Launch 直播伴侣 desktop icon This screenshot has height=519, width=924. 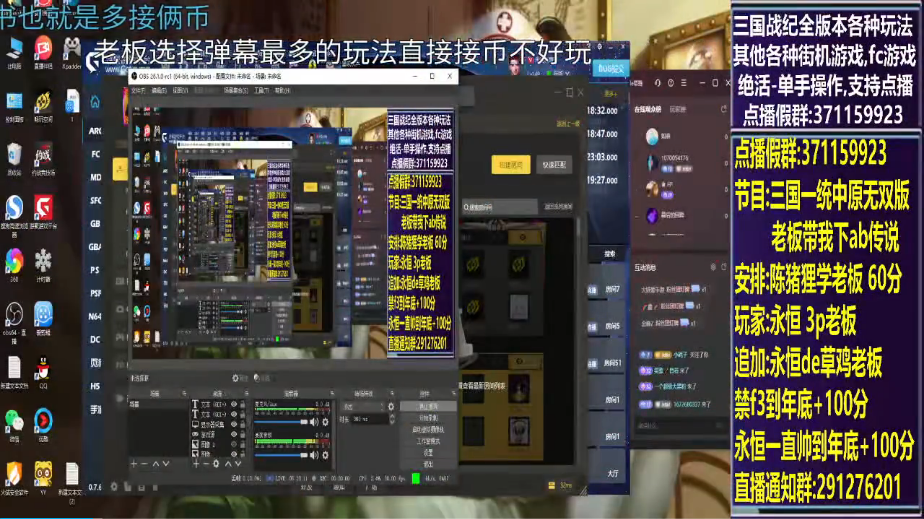tap(42, 53)
